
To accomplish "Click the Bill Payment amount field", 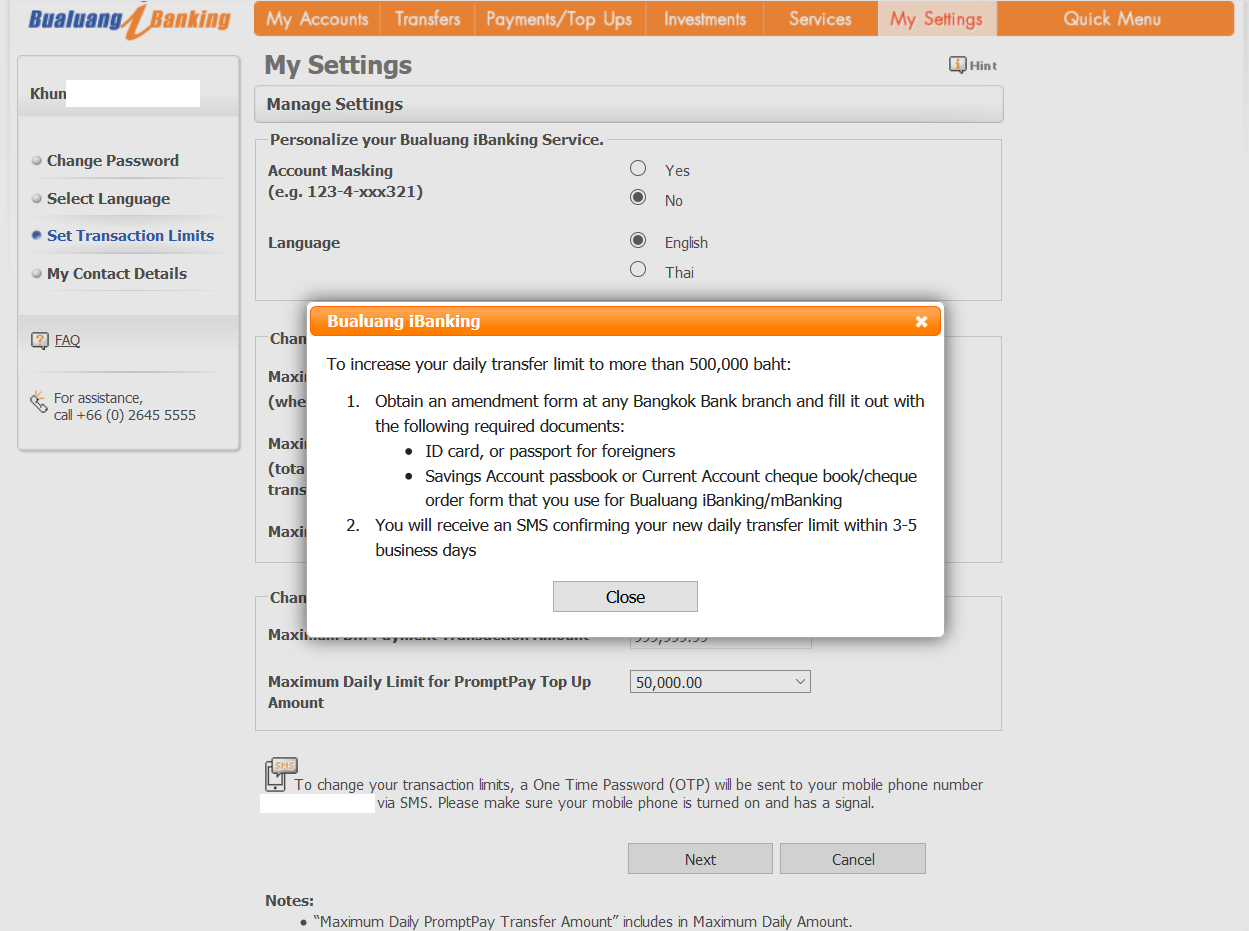I will 720,637.
